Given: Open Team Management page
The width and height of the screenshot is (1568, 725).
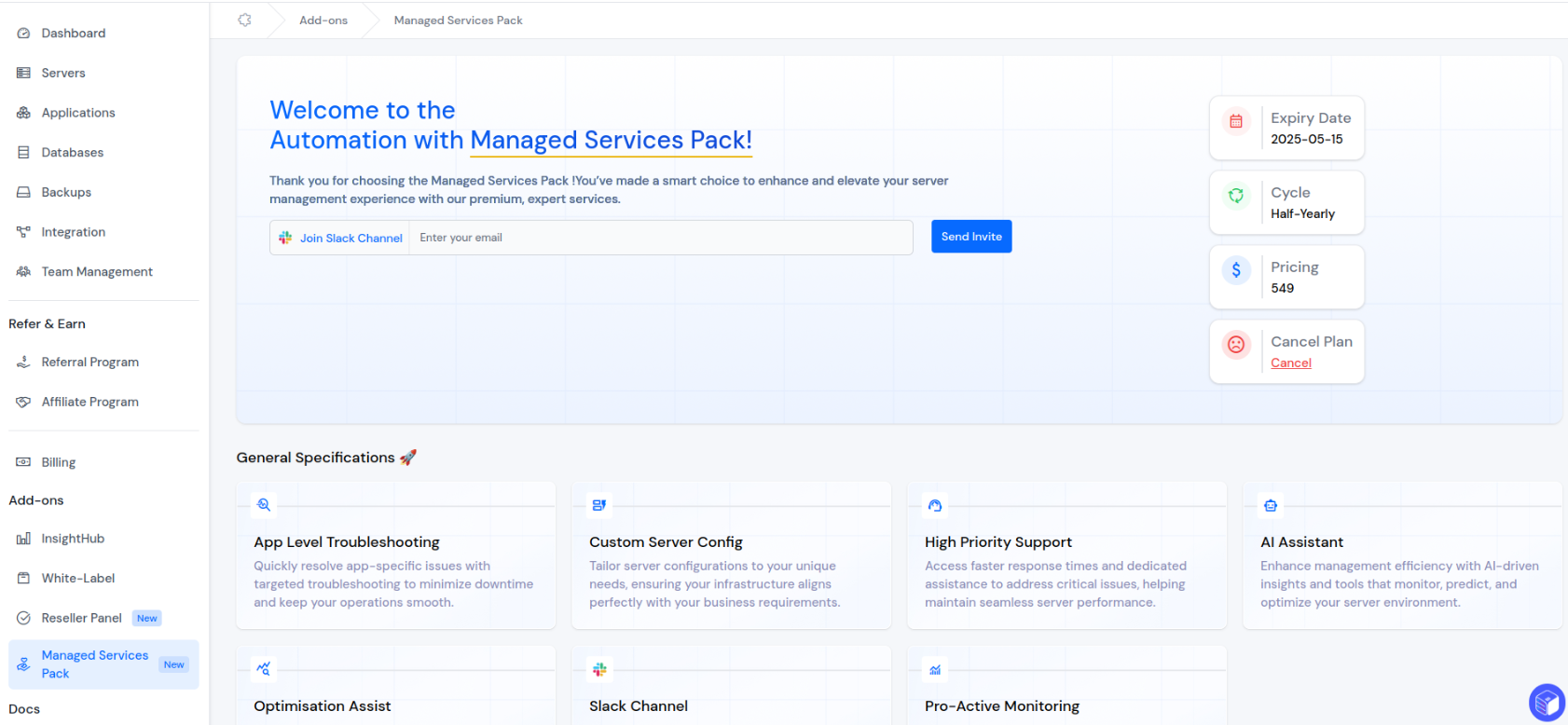Looking at the screenshot, I should click(x=103, y=272).
